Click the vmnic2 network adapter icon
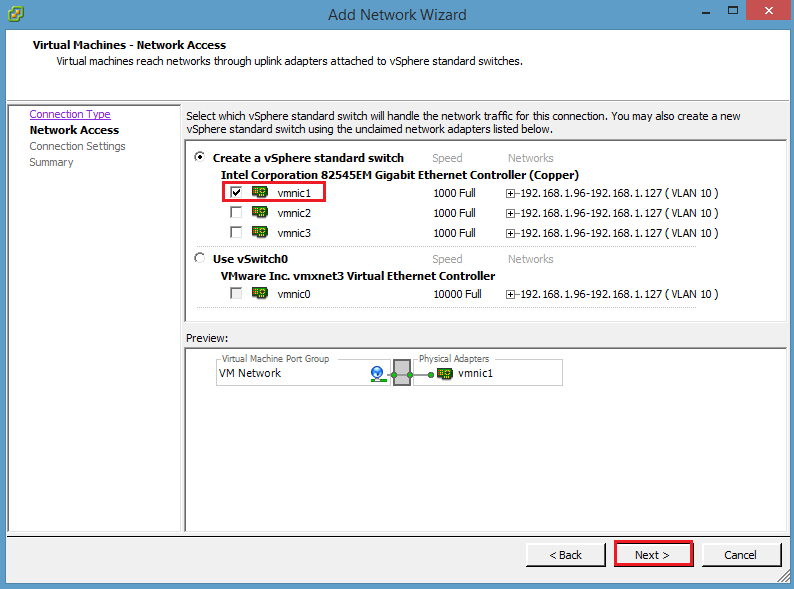Screen dimensions: 794x589 [x=260, y=212]
